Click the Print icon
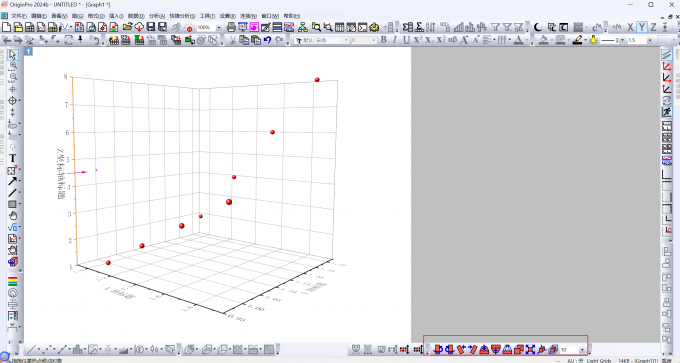The width and height of the screenshot is (680, 363). click(x=231, y=27)
